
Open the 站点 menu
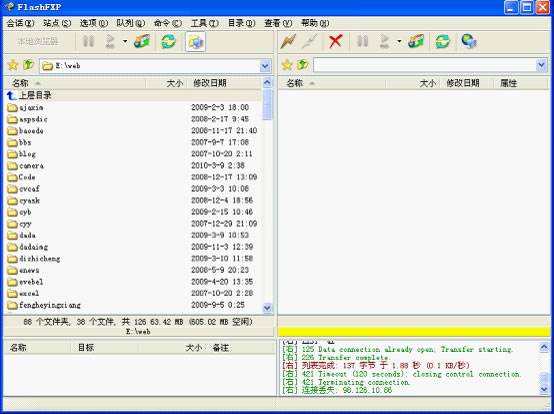click(x=57, y=23)
